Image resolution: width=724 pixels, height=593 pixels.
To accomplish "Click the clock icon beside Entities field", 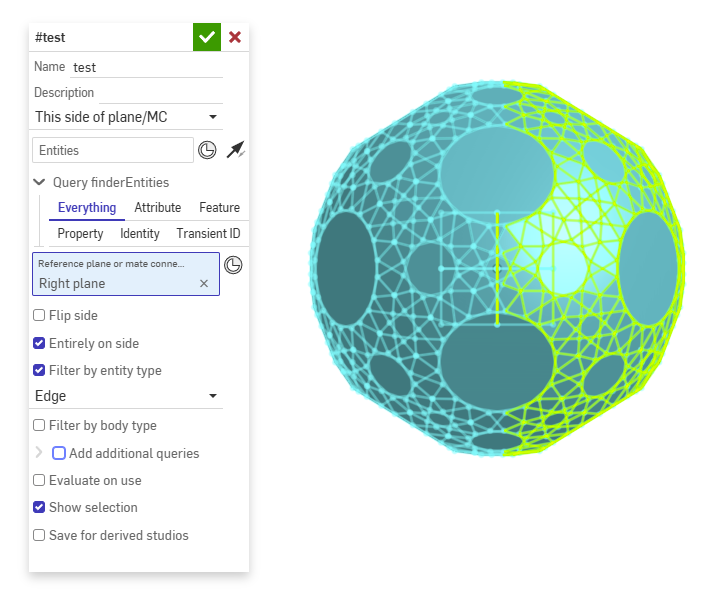I will click(x=207, y=151).
